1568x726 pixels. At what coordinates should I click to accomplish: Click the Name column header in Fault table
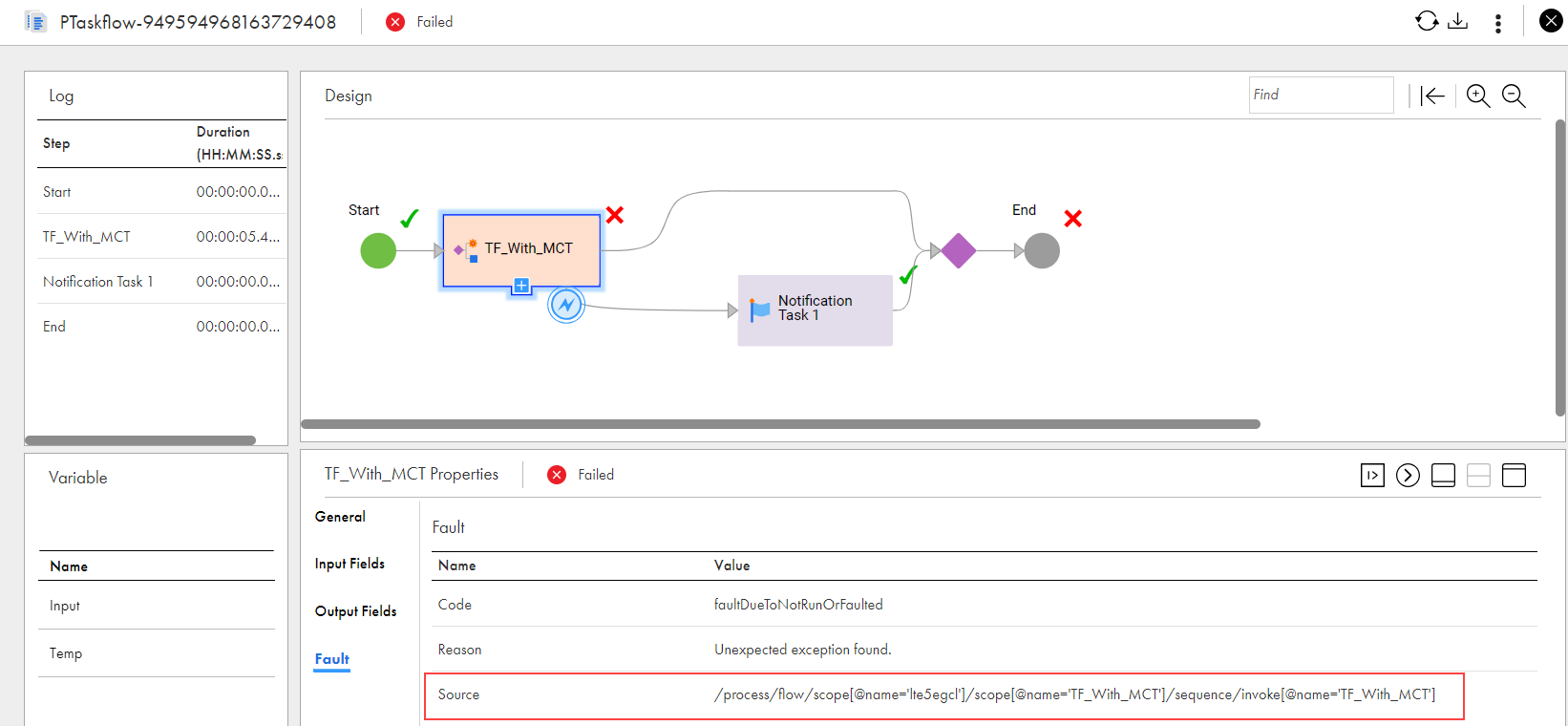(x=456, y=566)
